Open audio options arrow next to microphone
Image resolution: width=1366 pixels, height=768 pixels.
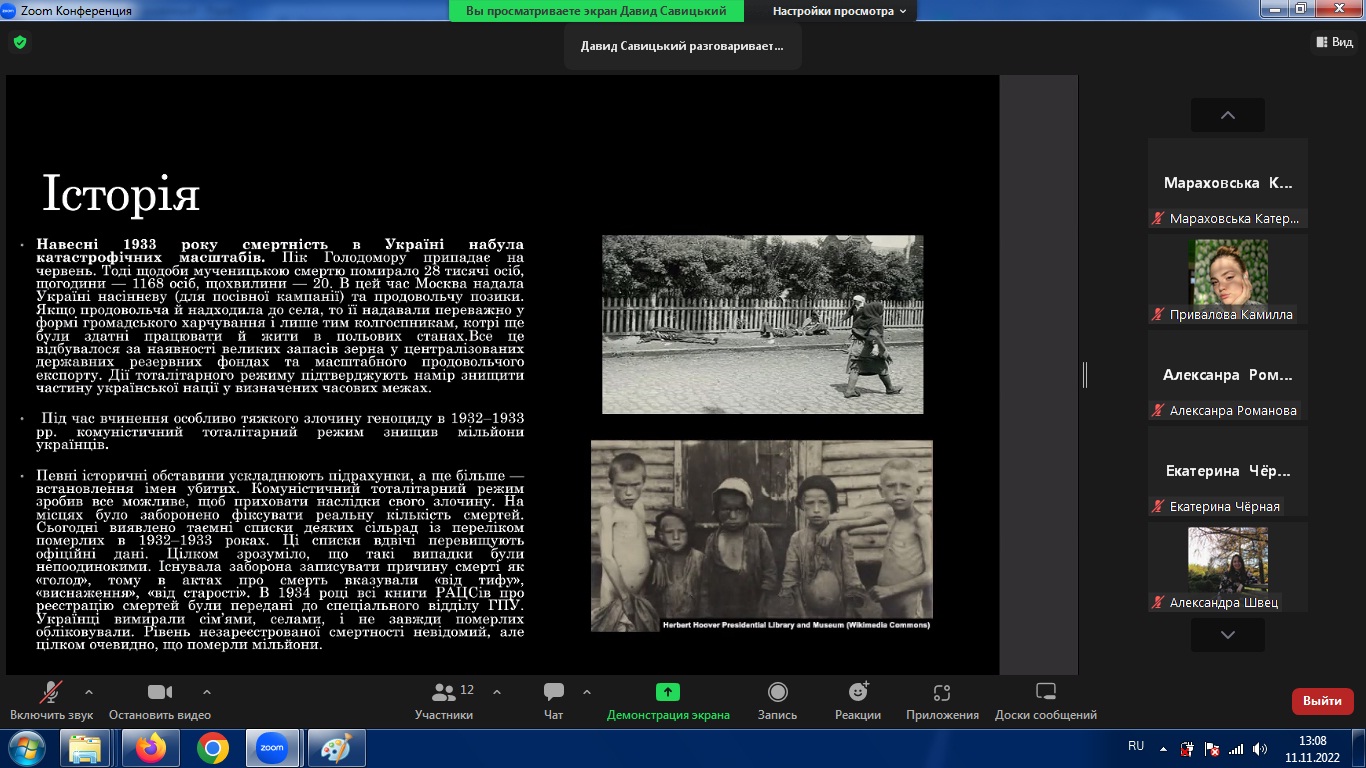89,691
